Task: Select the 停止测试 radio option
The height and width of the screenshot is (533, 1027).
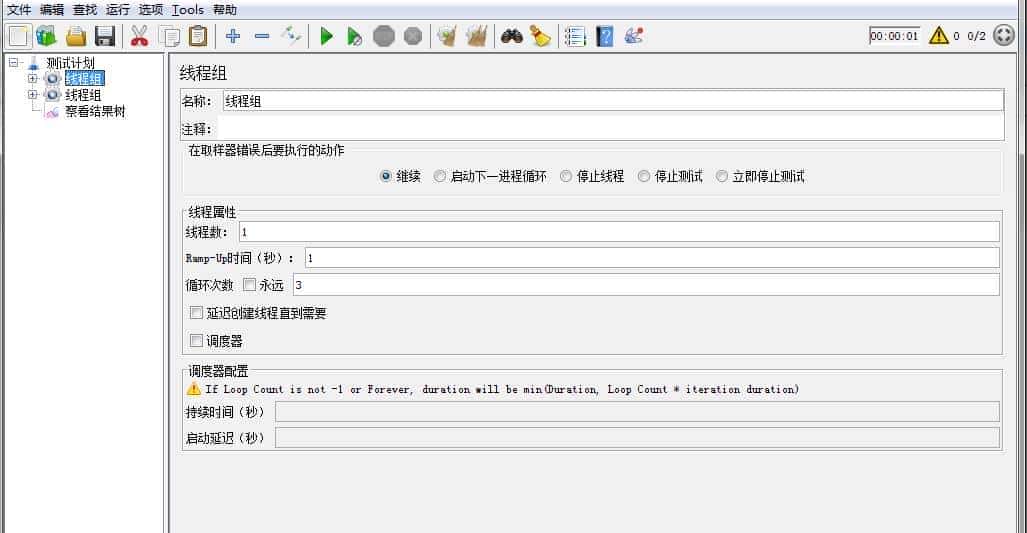Action: coord(644,176)
